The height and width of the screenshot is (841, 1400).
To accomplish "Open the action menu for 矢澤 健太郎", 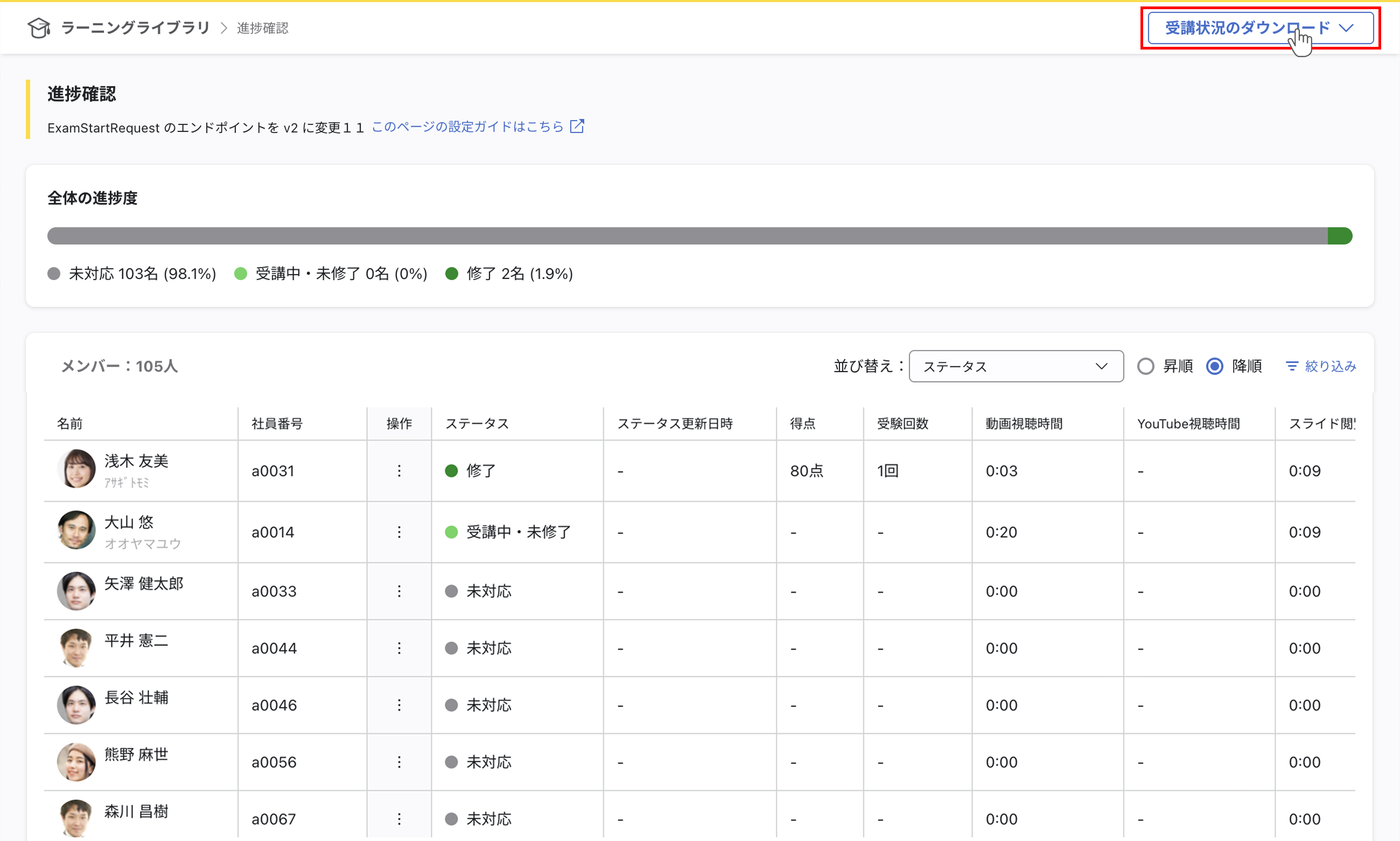I will [399, 591].
